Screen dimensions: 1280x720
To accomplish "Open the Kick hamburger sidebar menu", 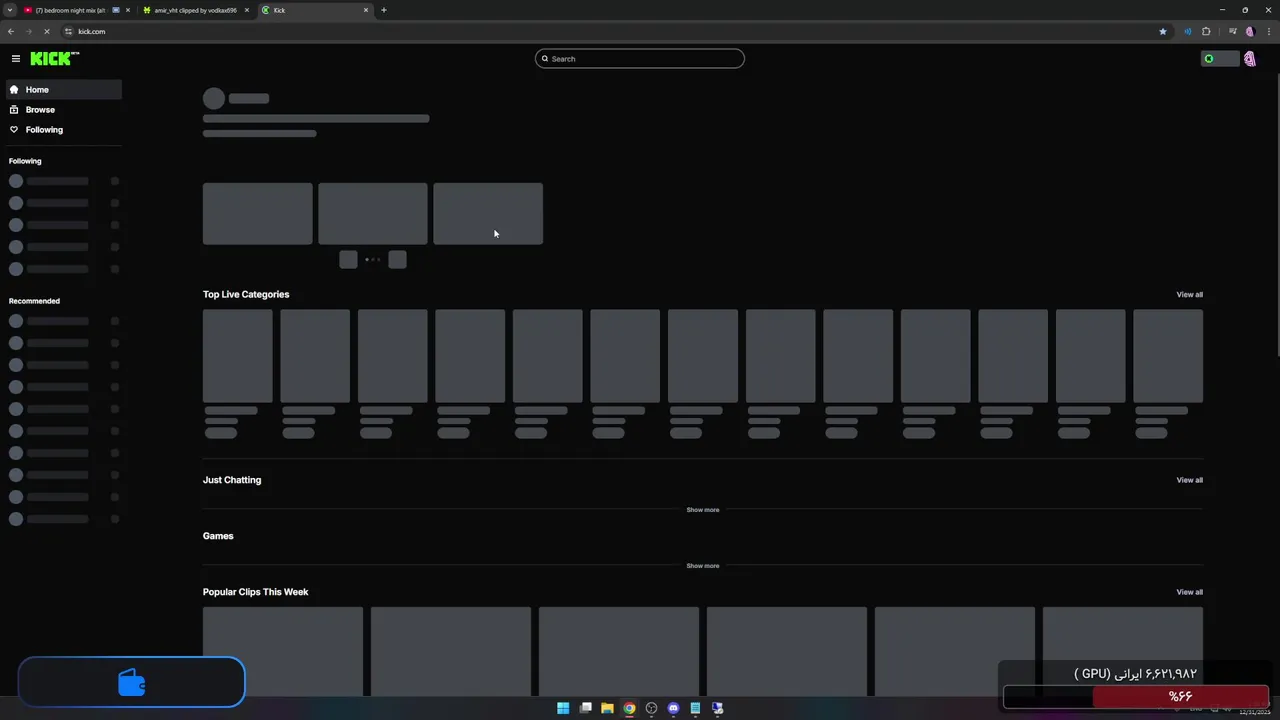I will click(16, 59).
